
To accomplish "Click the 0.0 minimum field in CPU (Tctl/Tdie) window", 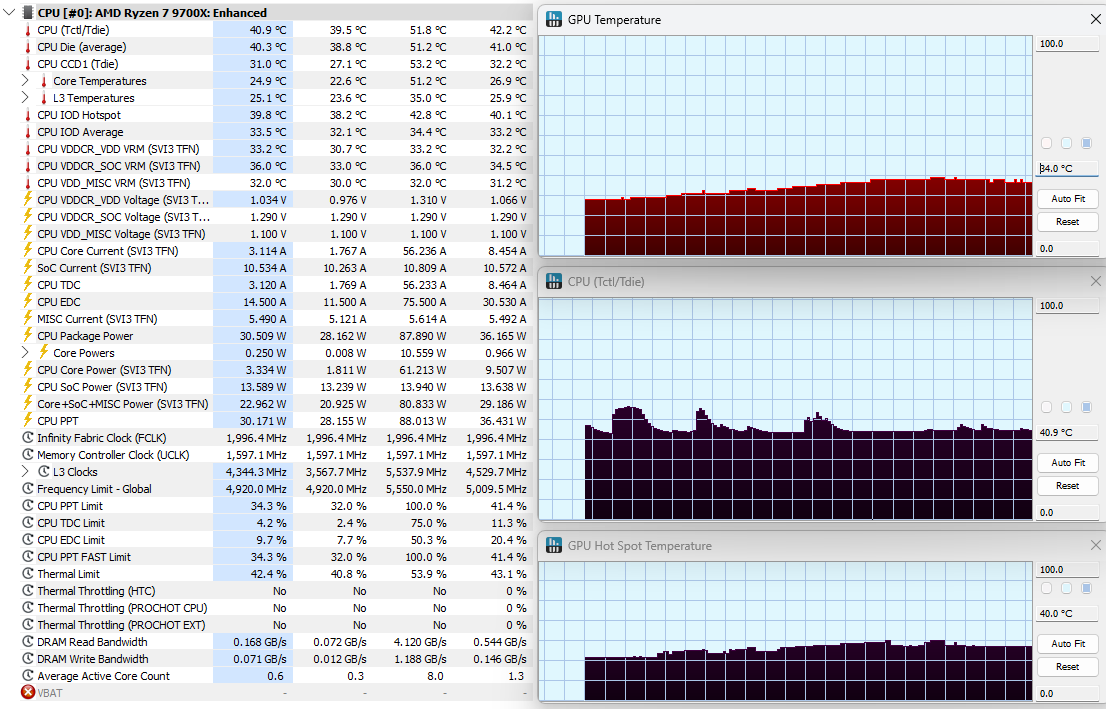I will click(1067, 512).
